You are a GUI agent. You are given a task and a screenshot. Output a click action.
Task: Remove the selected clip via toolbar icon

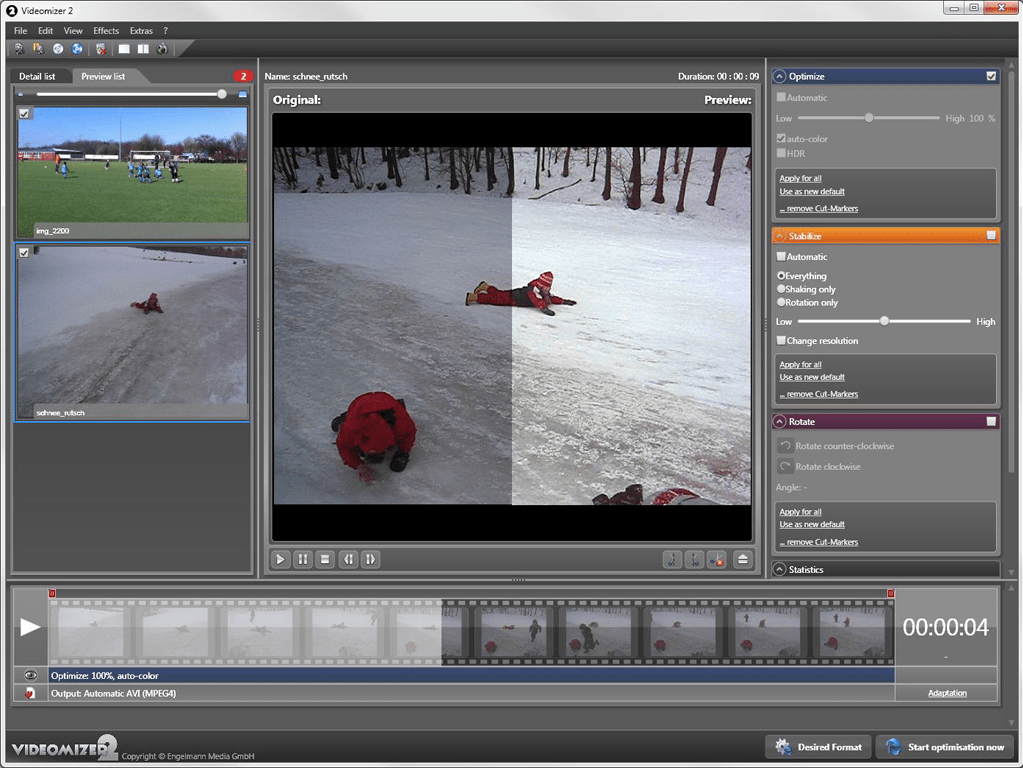point(100,48)
